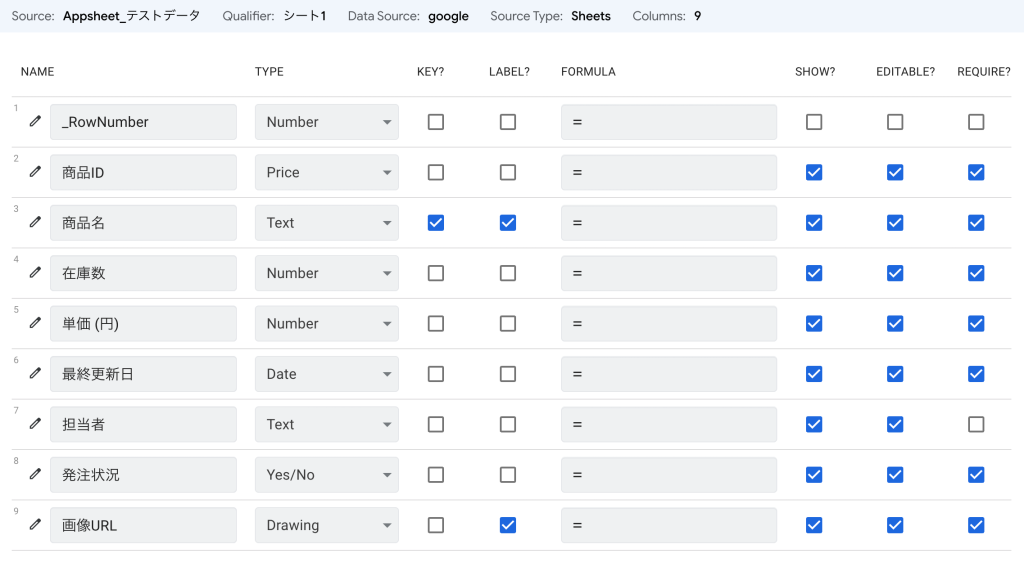The image size is (1024, 567).
Task: Expand the Yes/No type dropdown for 発注状況
Action: 326,475
